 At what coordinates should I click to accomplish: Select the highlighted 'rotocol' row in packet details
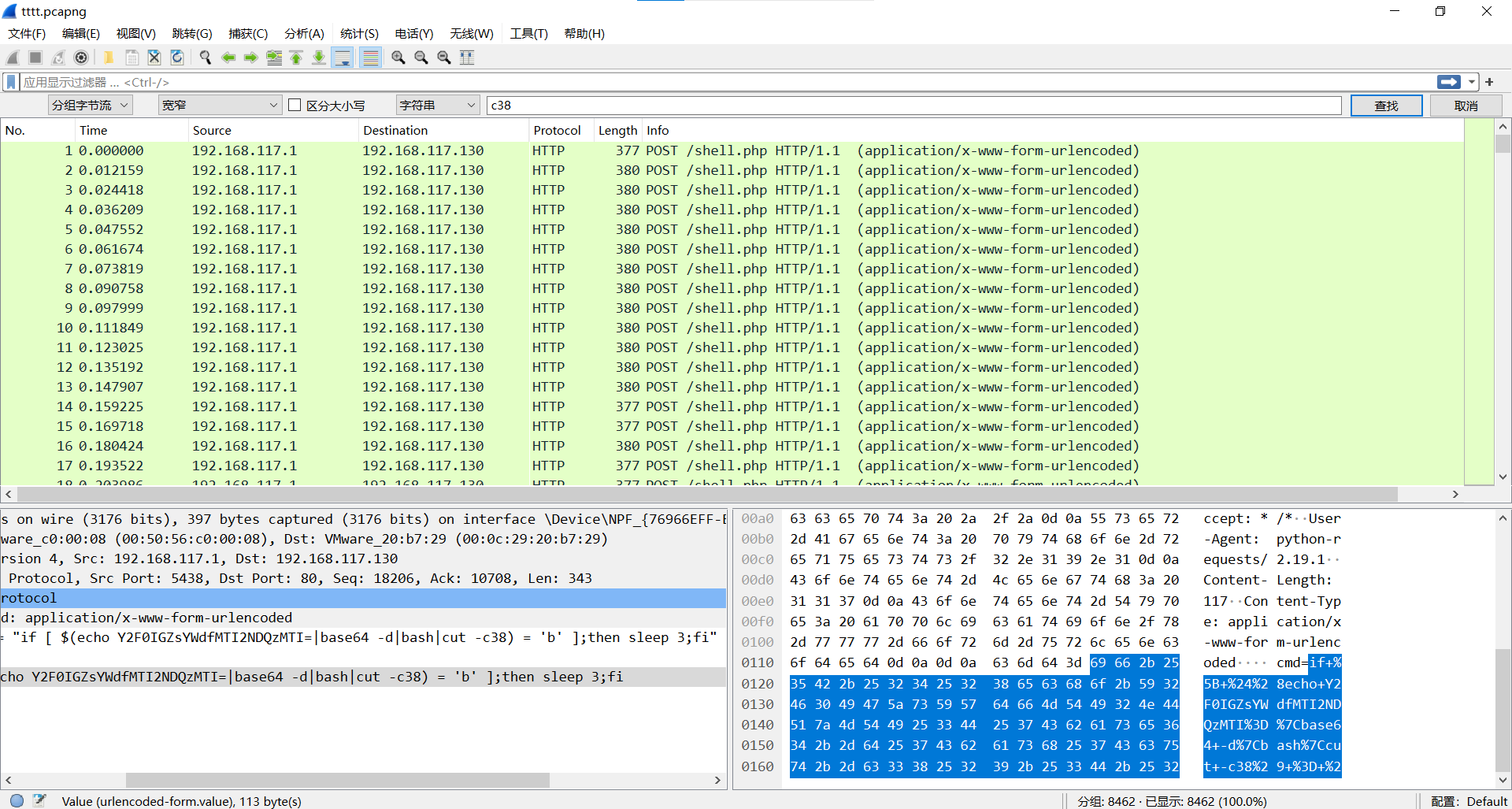(x=363, y=598)
